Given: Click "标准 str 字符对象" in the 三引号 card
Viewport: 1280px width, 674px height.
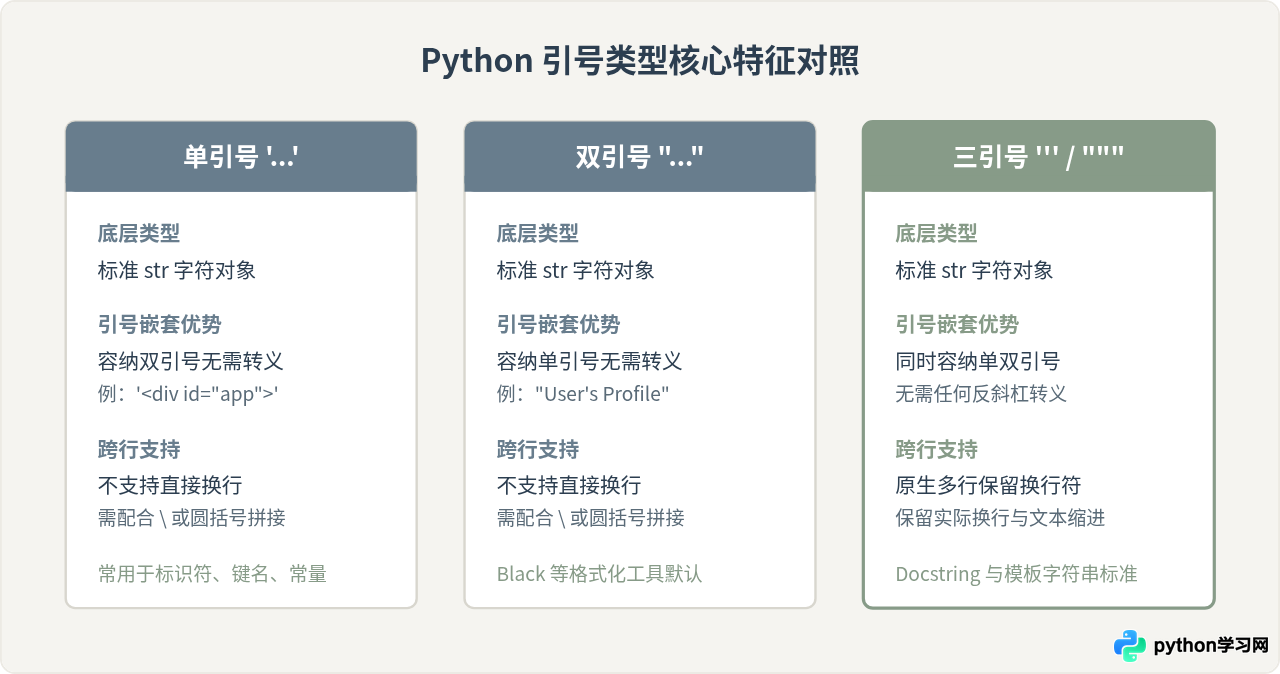Looking at the screenshot, I should click(x=975, y=270).
